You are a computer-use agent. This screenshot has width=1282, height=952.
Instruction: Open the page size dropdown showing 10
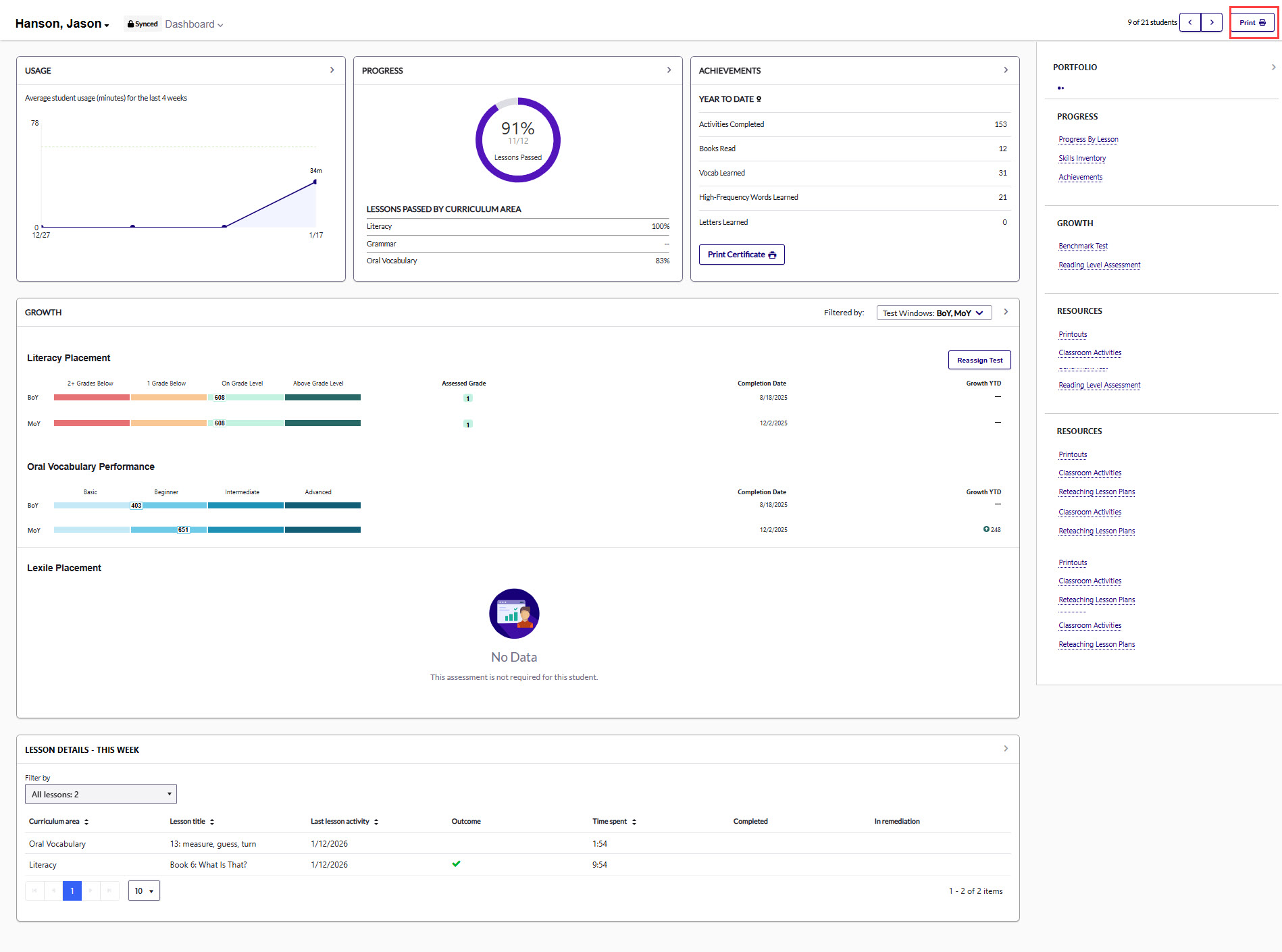143,891
